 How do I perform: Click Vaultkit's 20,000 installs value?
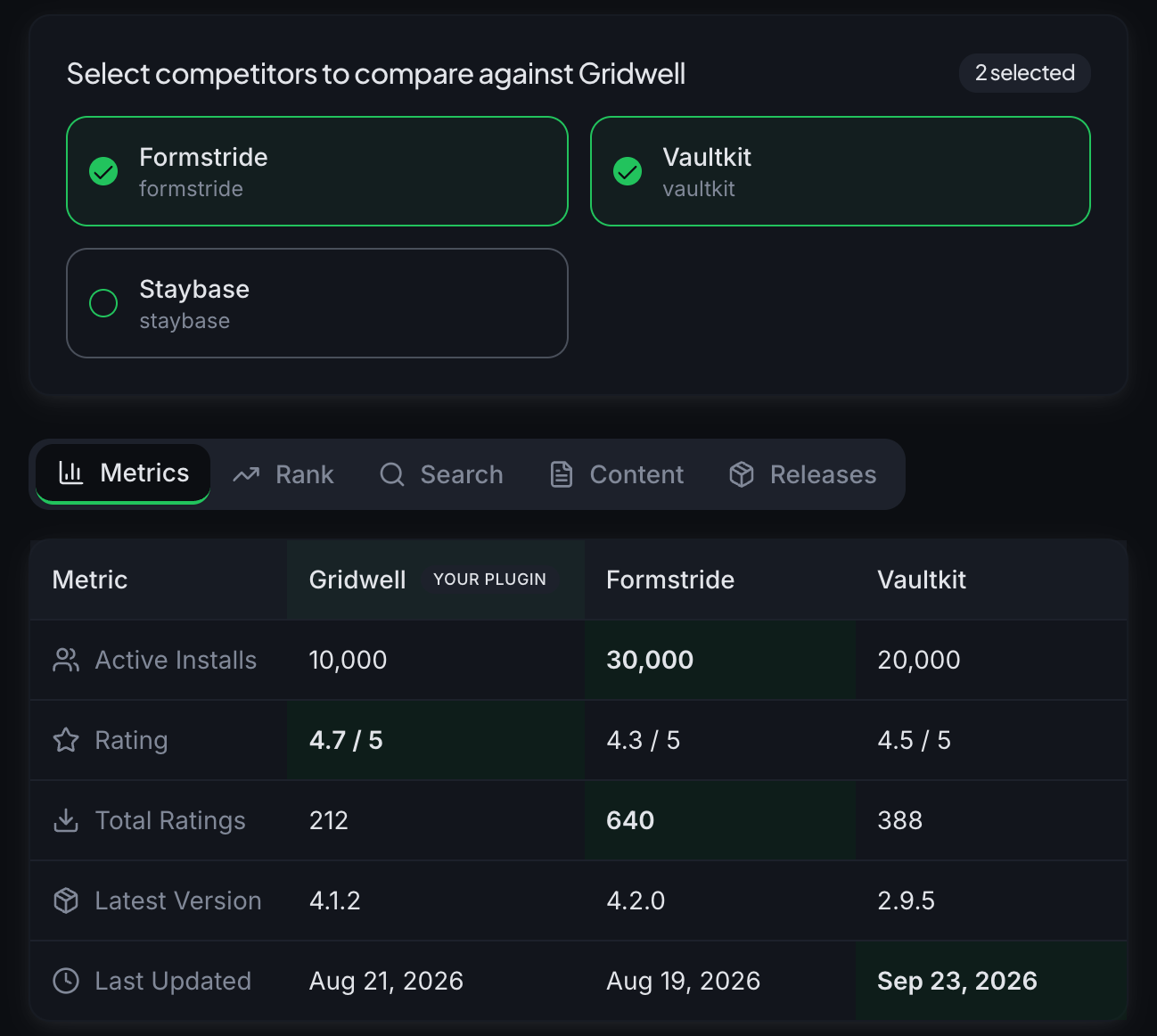919,660
